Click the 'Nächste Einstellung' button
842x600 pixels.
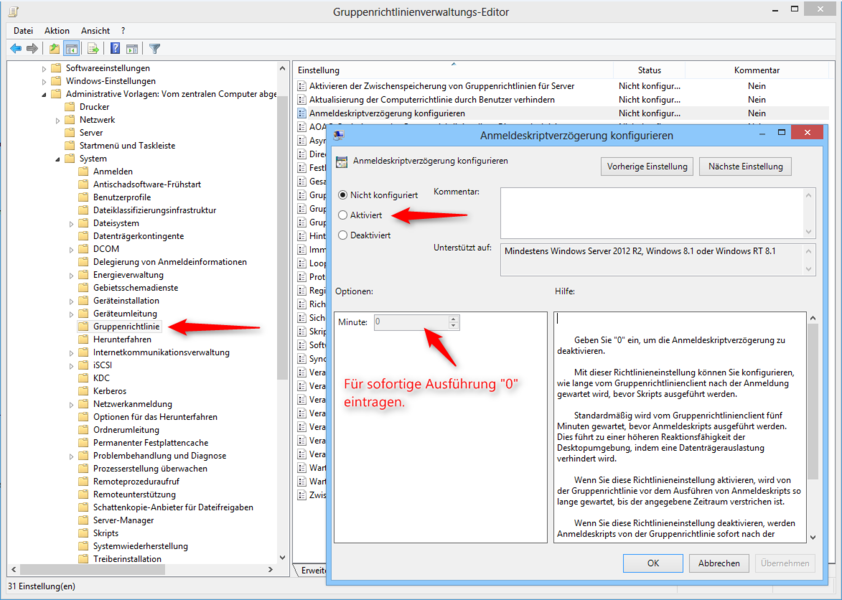745,166
